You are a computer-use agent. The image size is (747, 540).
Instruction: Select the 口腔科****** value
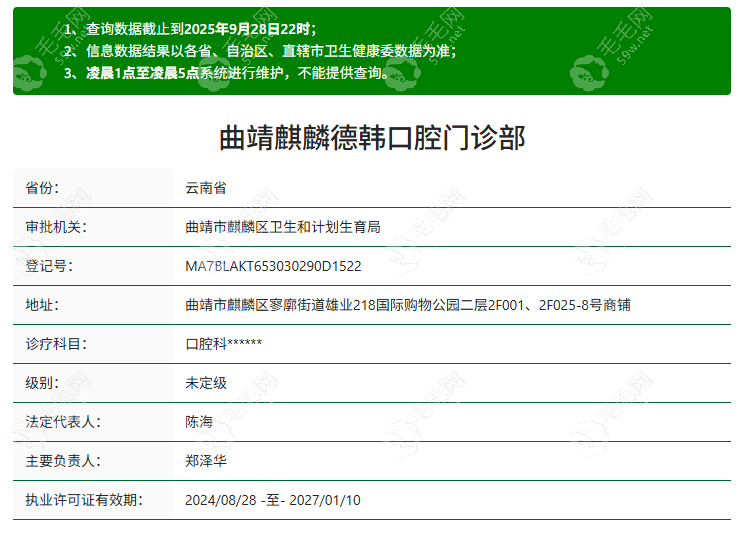pyautogui.click(x=224, y=344)
